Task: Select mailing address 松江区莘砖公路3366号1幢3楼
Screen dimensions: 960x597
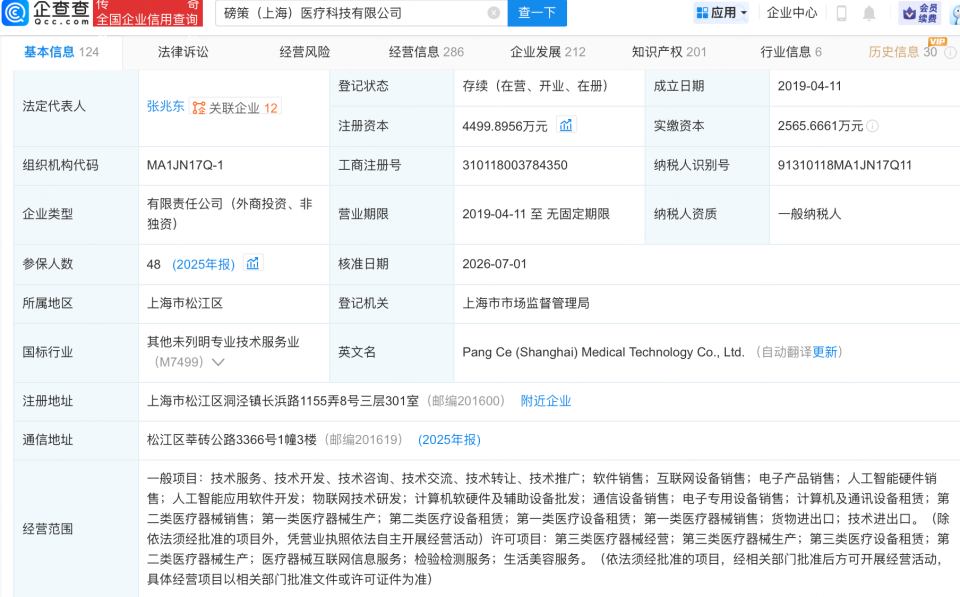Action: point(232,440)
